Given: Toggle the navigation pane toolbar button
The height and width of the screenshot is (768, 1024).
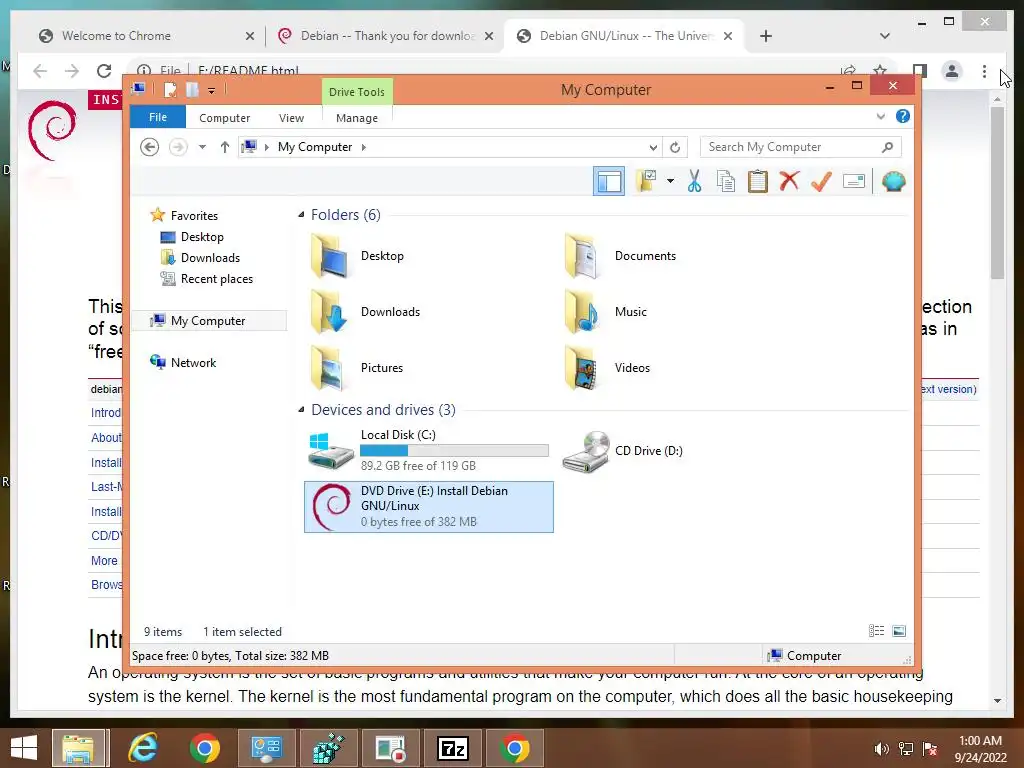Looking at the screenshot, I should (x=609, y=182).
